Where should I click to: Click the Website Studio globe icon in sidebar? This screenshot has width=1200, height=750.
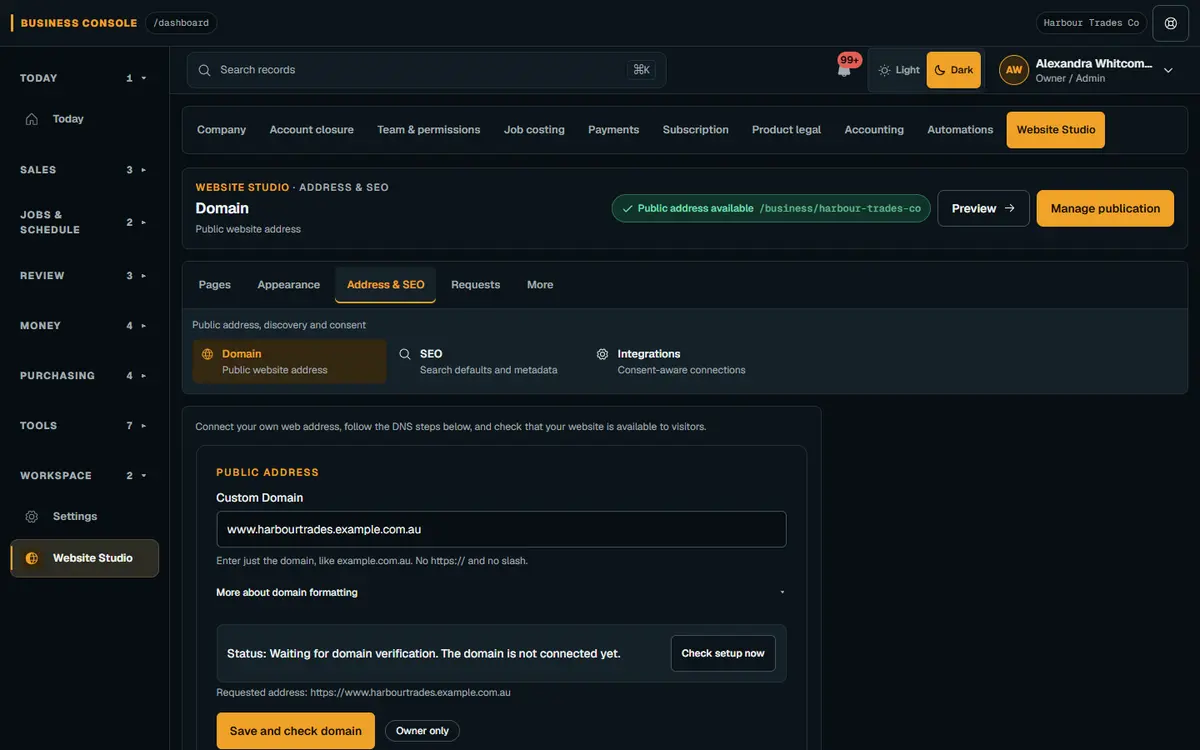[x=32, y=558]
